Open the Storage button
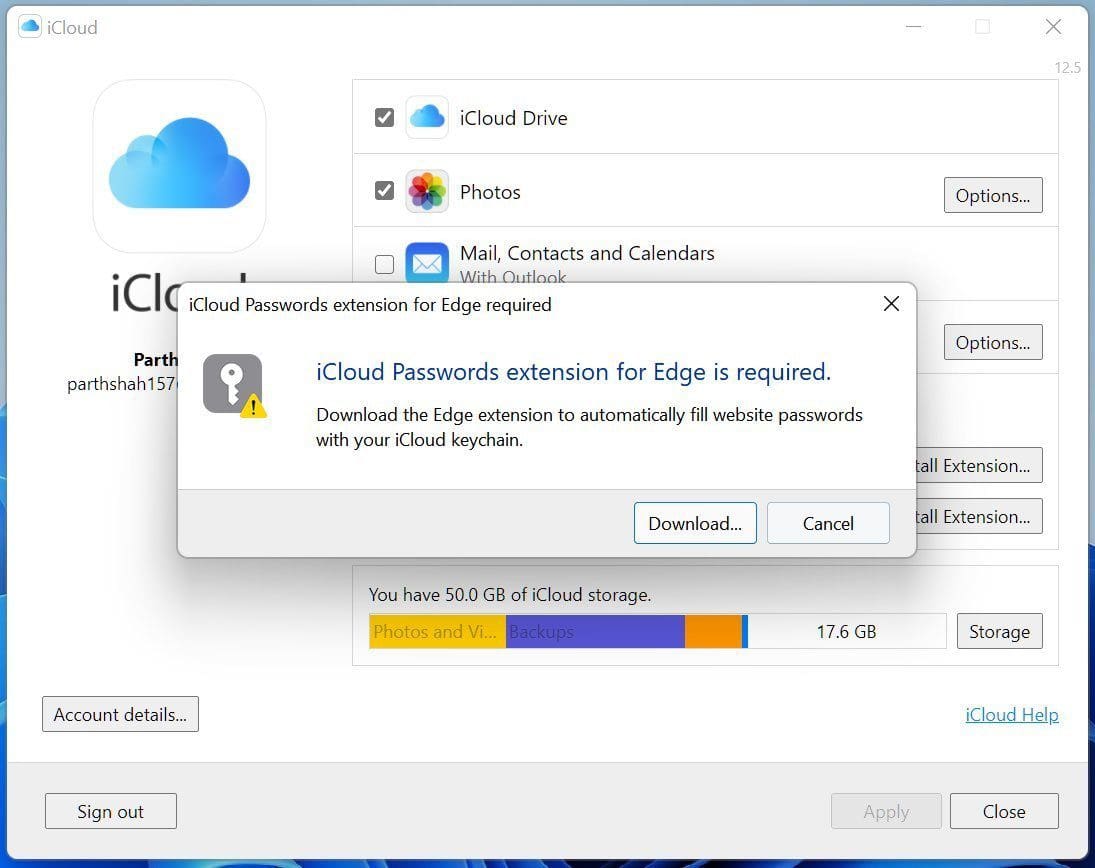 point(999,631)
